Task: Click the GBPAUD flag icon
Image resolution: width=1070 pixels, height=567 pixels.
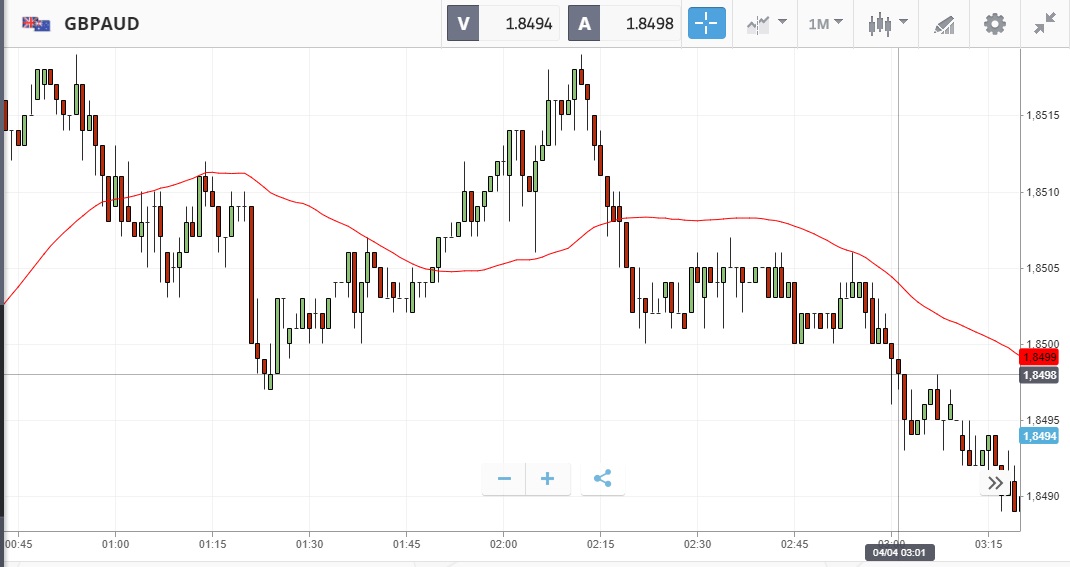Action: point(37,24)
